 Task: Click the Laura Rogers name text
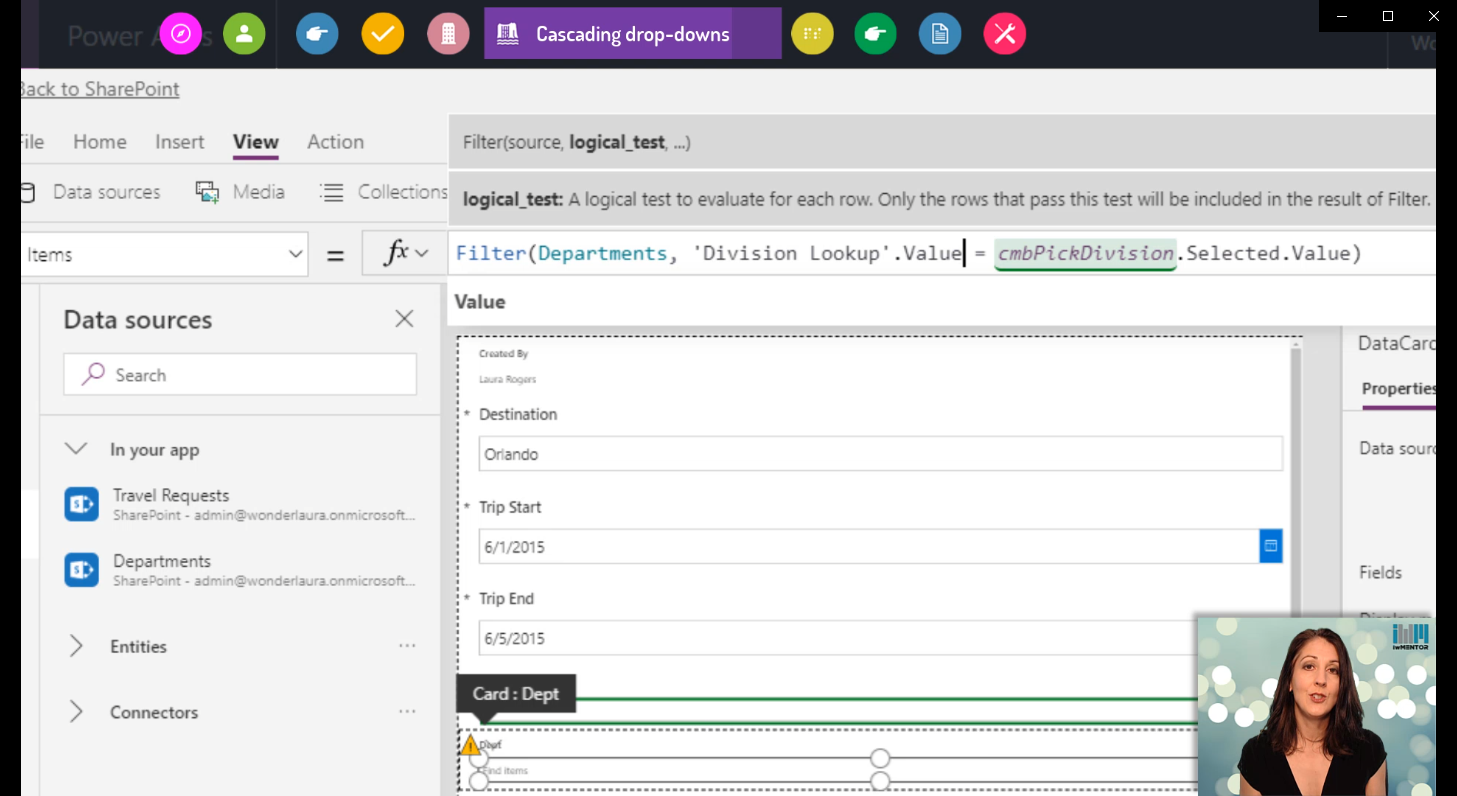tap(507, 379)
